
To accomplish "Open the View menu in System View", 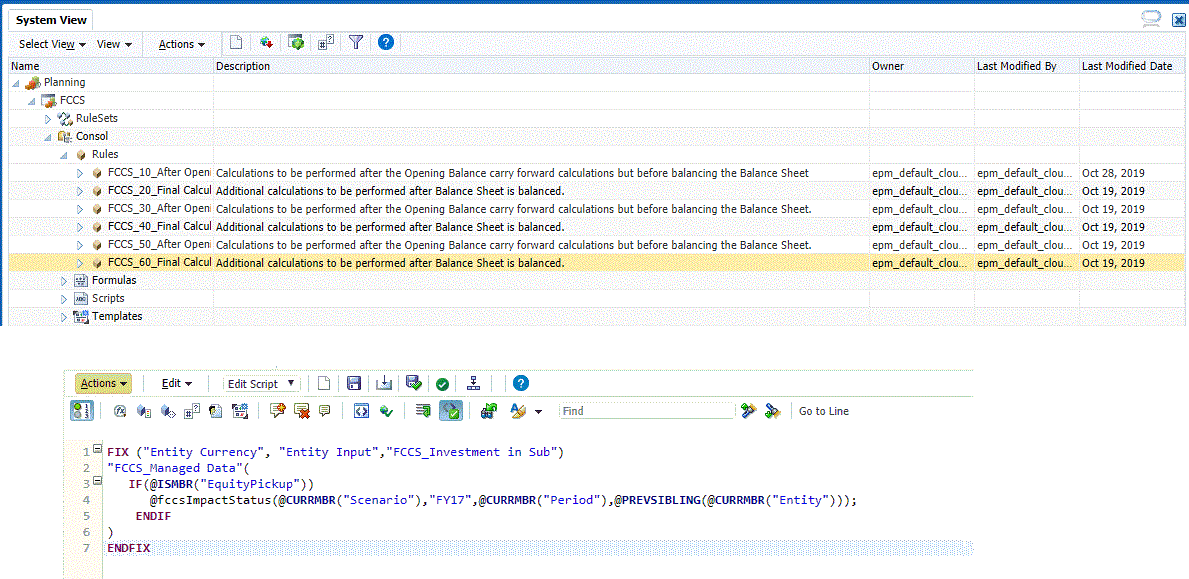I will coord(115,44).
